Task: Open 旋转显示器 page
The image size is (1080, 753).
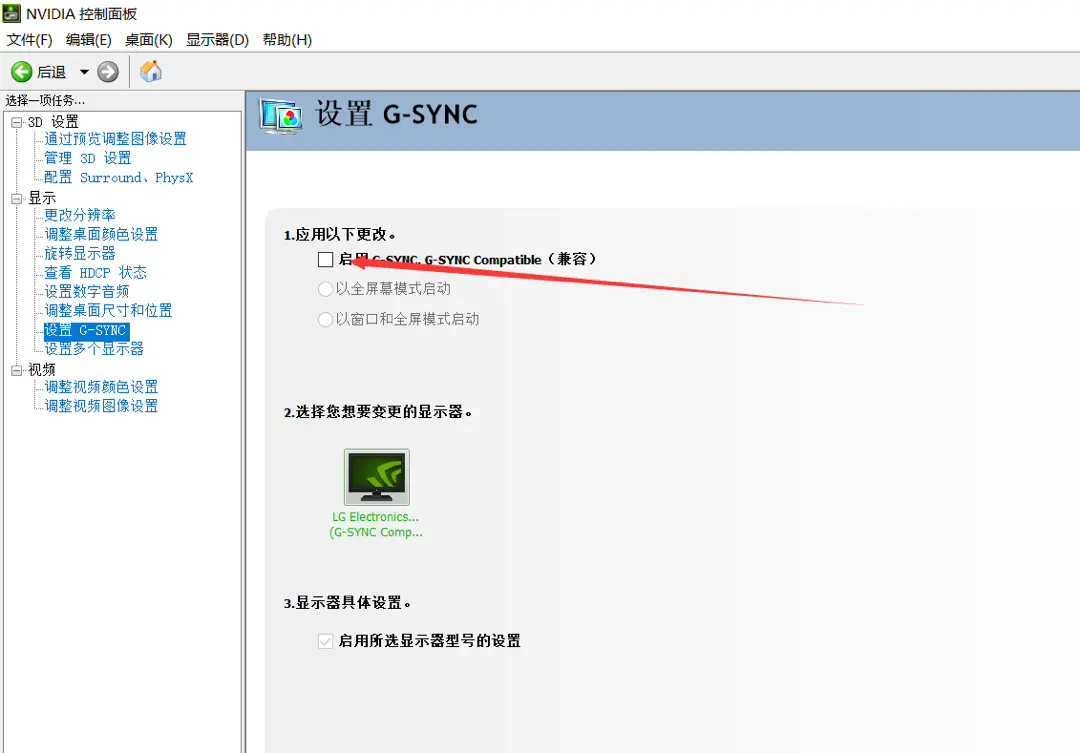Action: point(80,254)
